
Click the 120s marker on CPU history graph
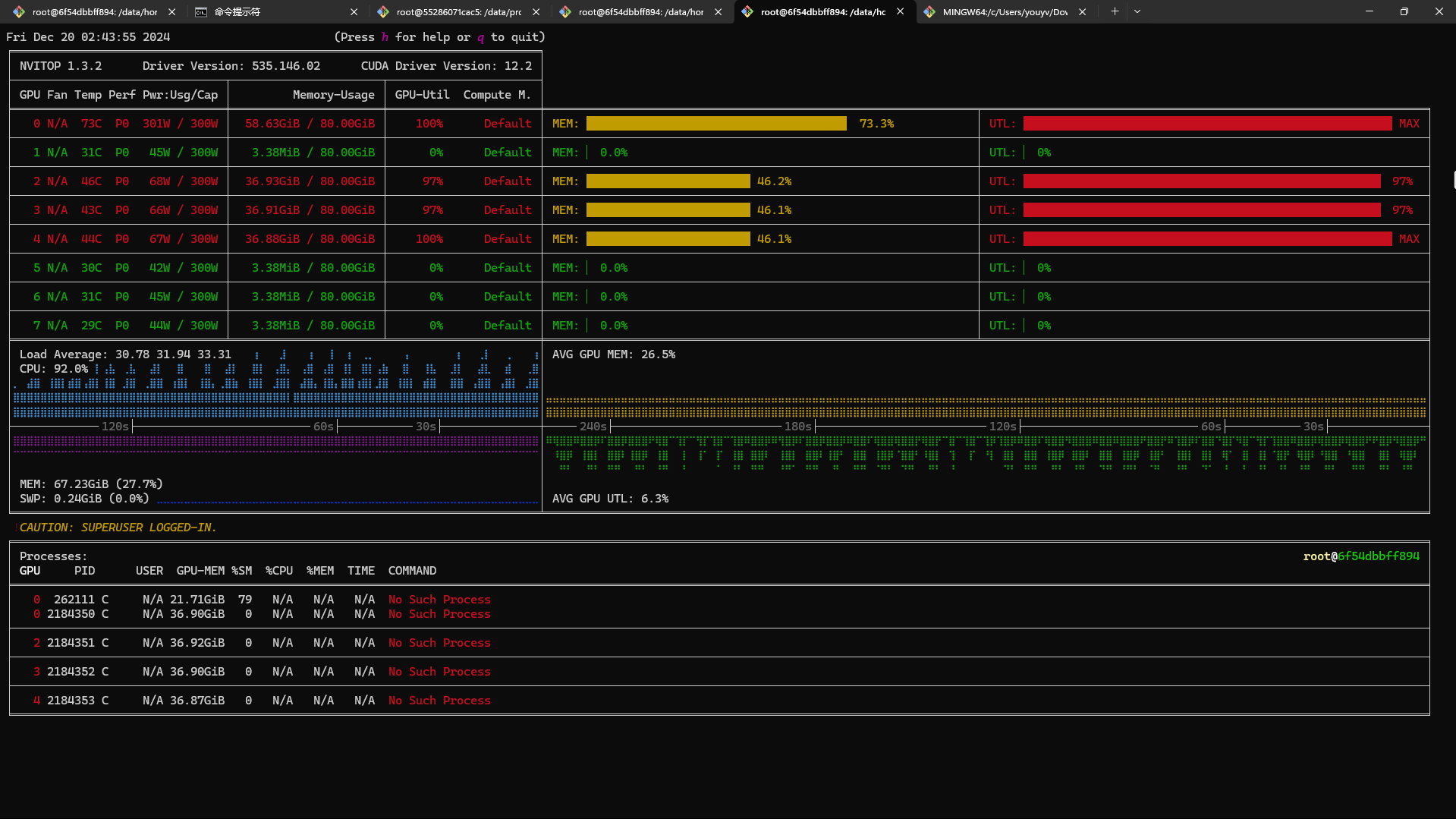pyautogui.click(x=115, y=427)
